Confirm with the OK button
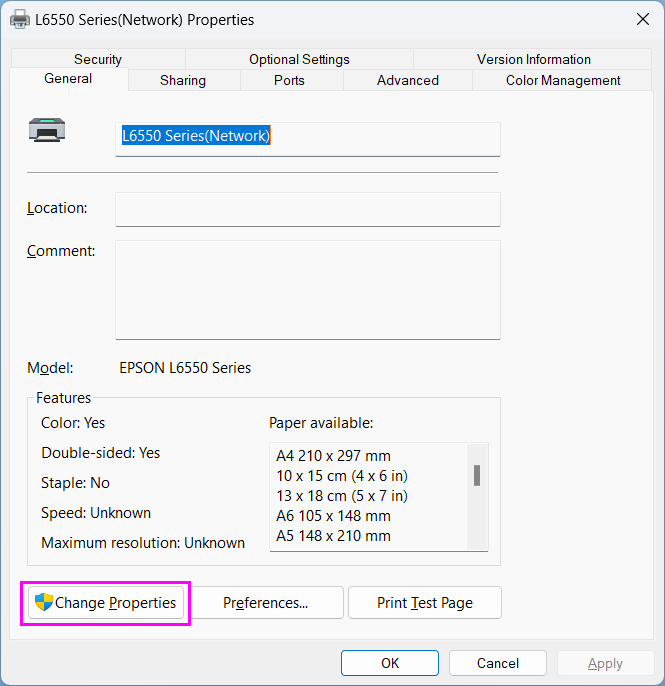665x686 pixels. [389, 663]
